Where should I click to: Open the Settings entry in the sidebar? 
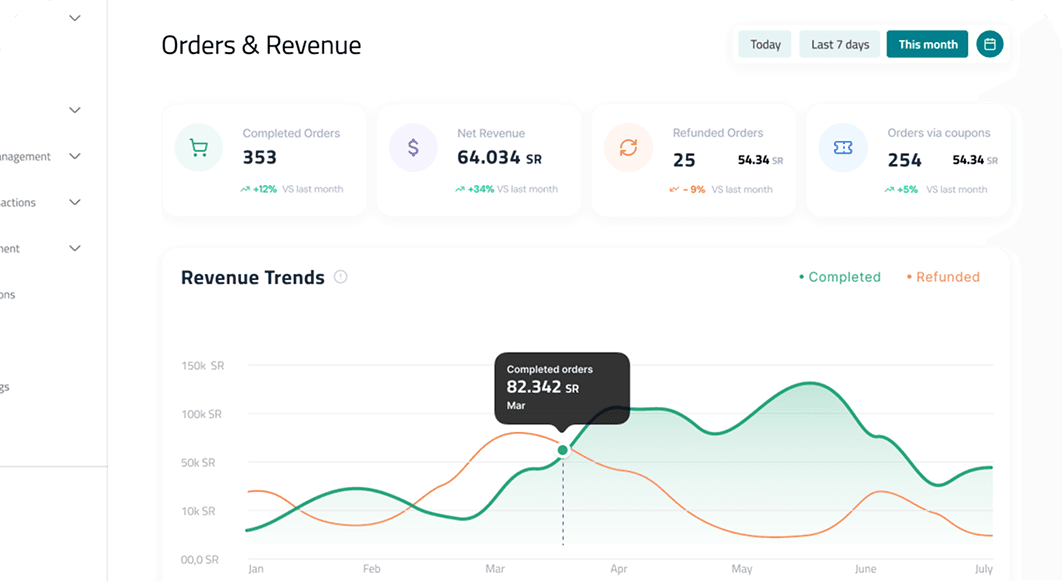click(x=8, y=386)
